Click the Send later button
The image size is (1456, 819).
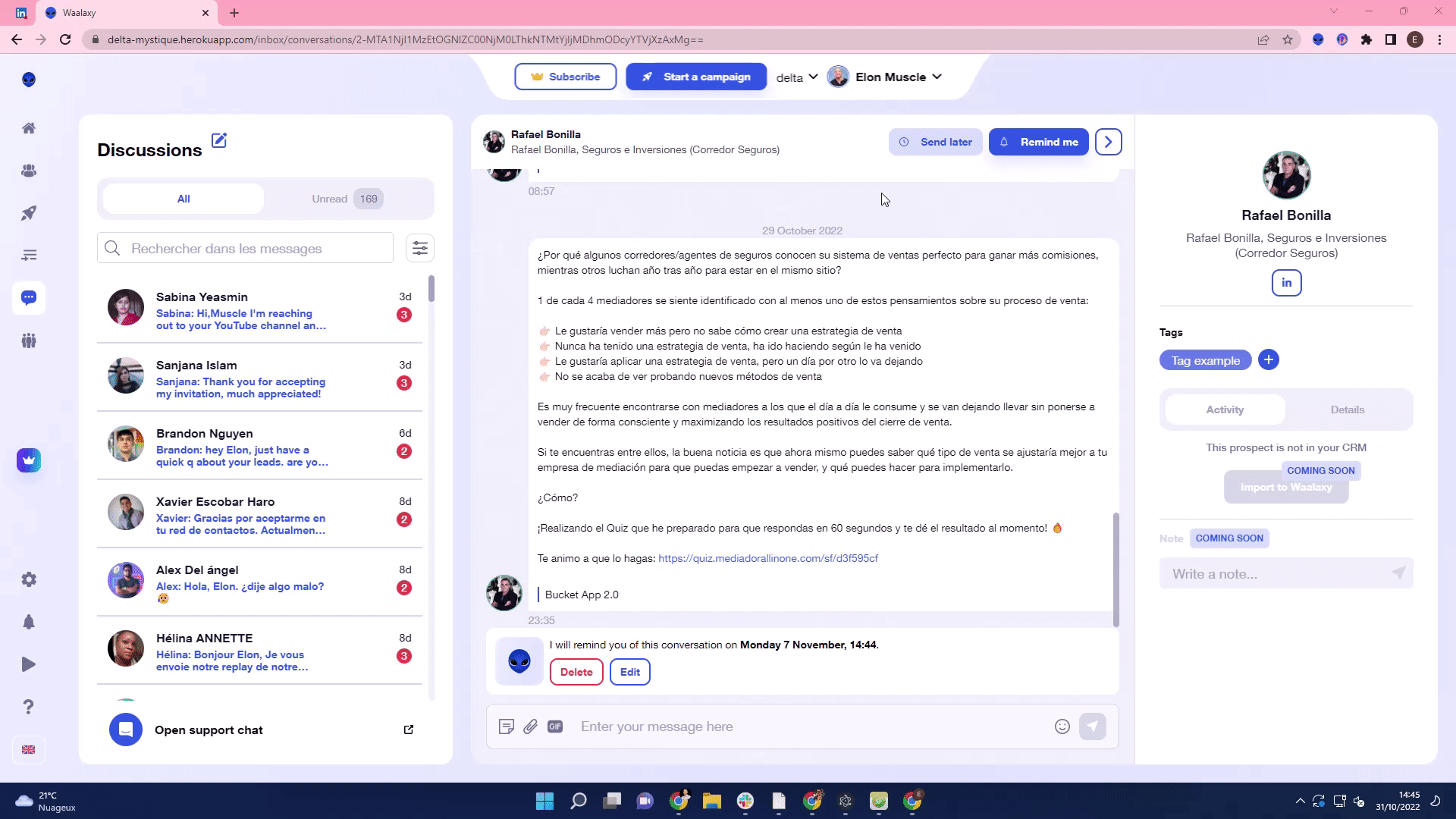[936, 142]
